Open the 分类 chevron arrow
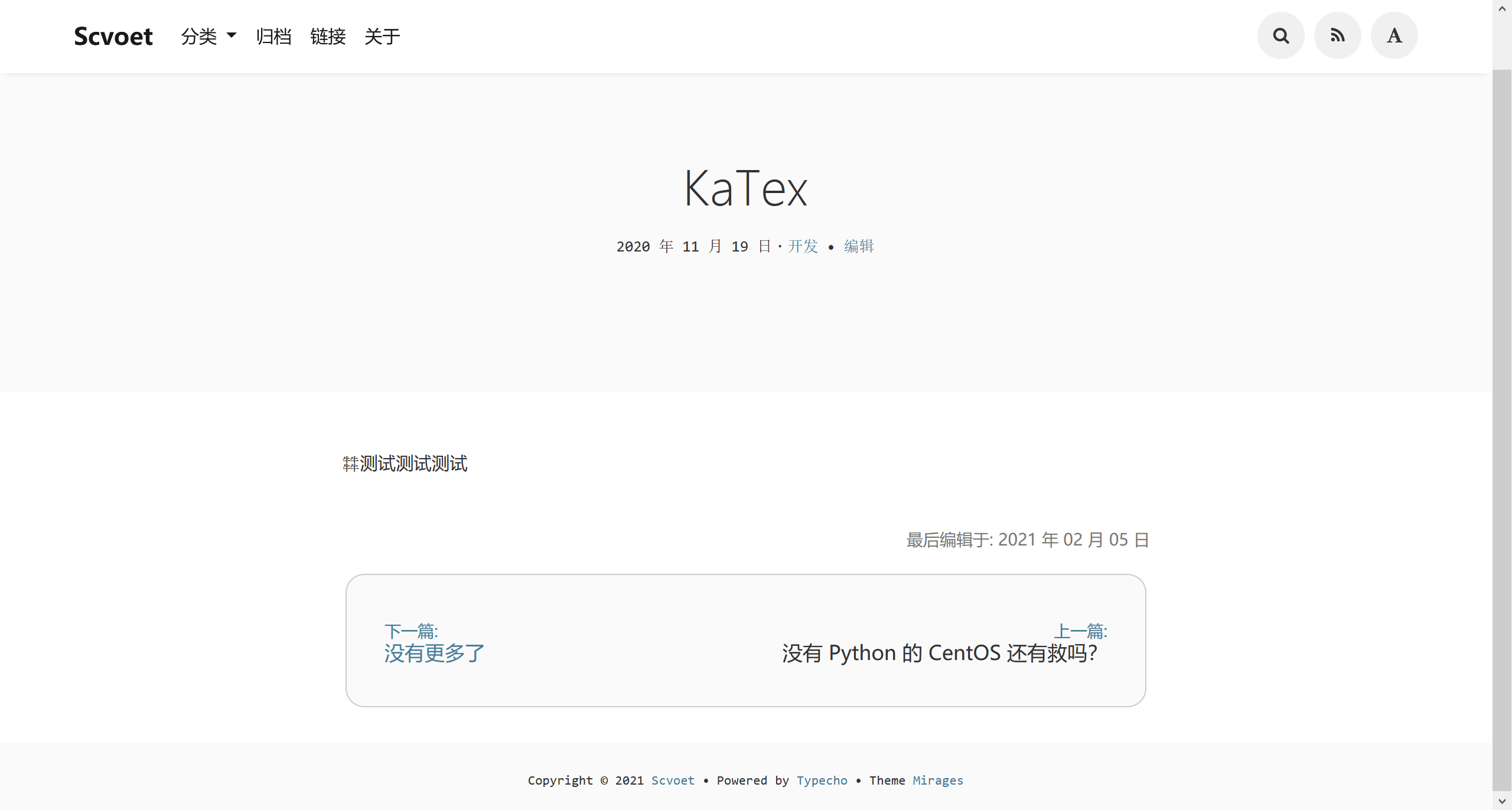The image size is (1512, 810). [232, 36]
